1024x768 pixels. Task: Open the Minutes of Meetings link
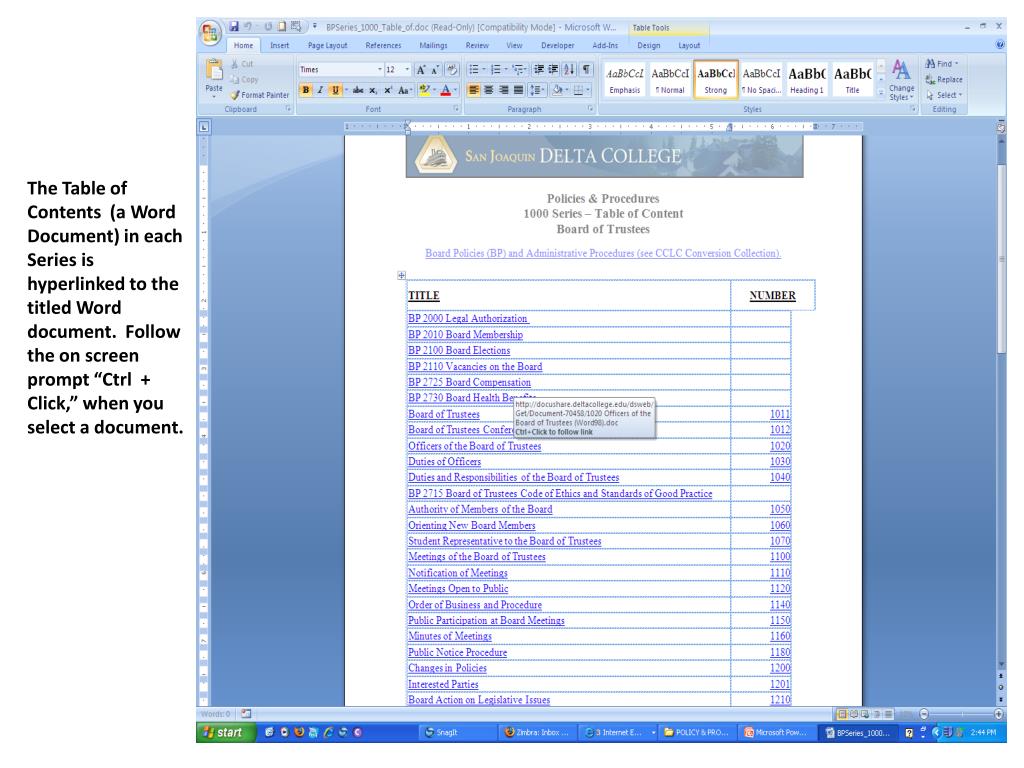[450, 637]
